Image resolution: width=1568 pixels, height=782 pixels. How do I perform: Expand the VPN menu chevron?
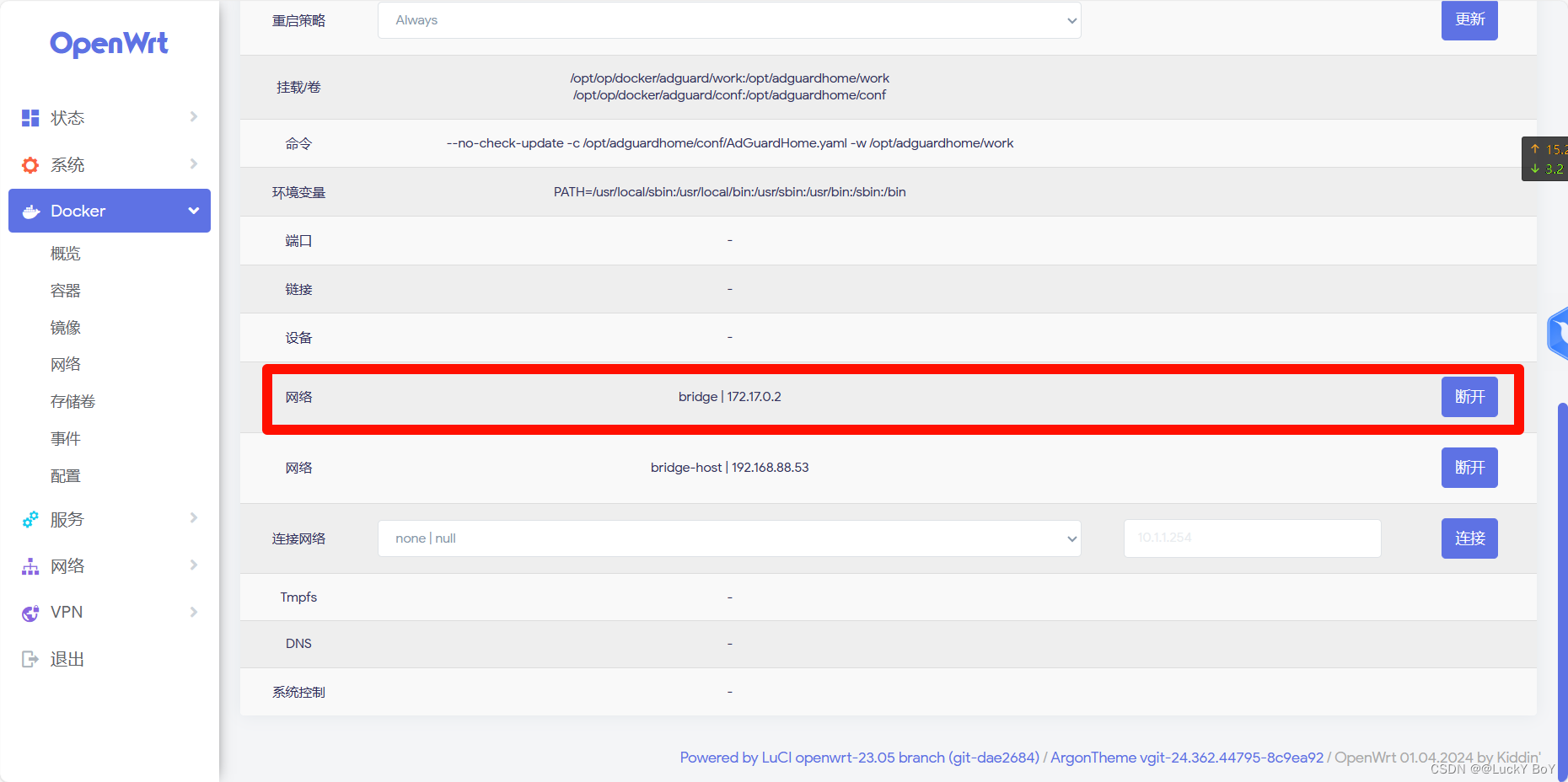coord(194,612)
